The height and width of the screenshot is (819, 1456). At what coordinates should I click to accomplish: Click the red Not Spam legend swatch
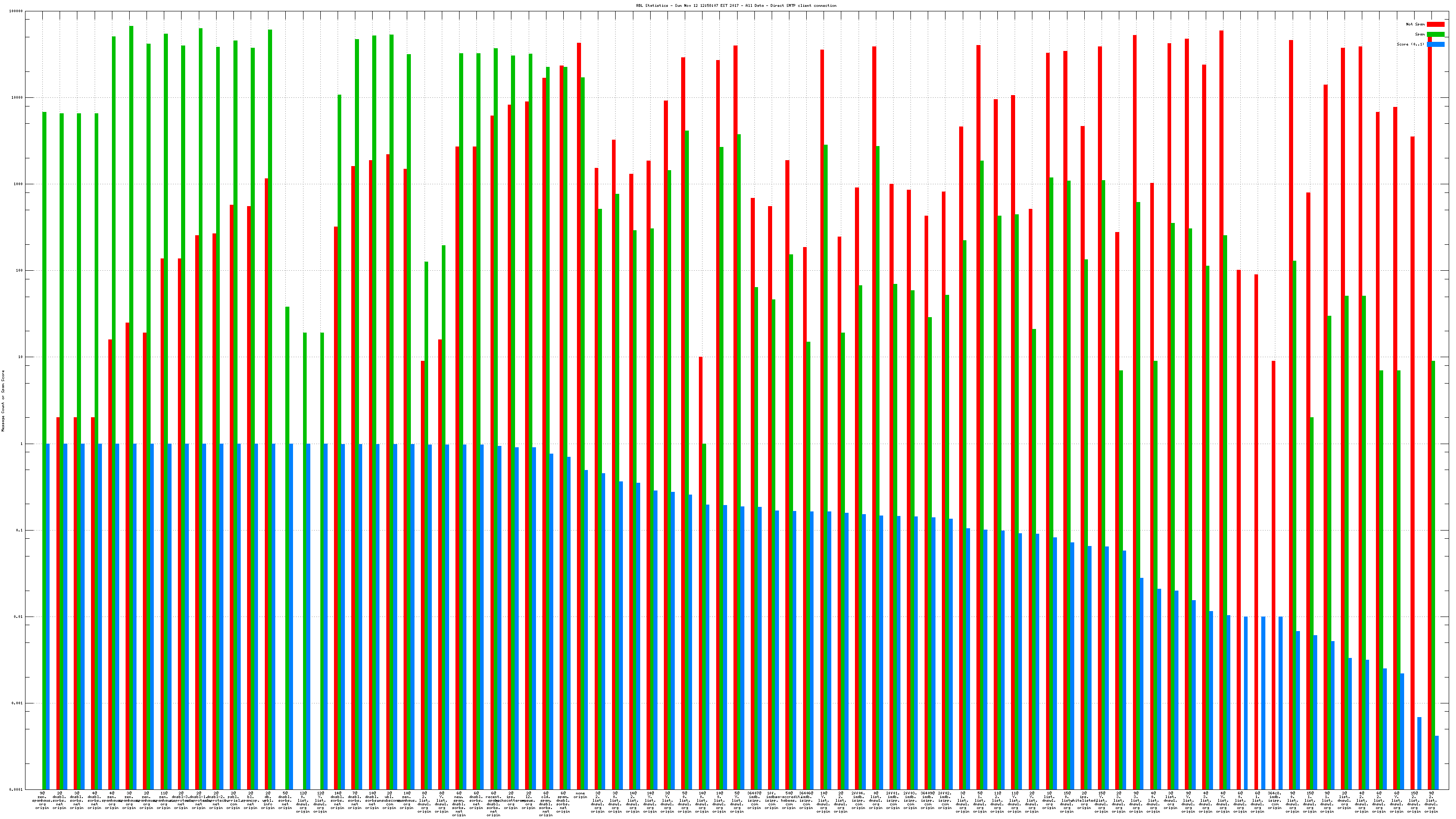coord(1435,24)
